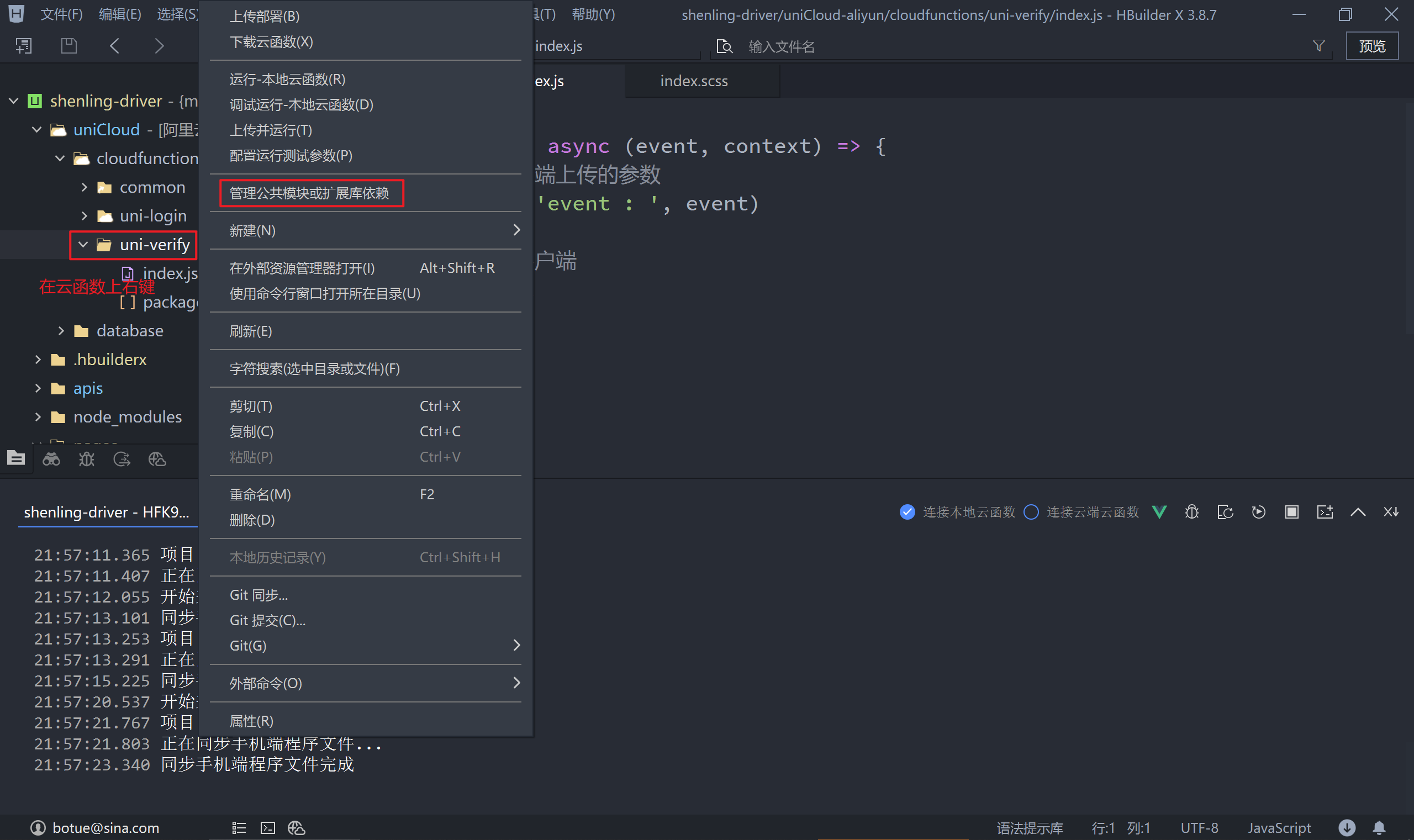Click the debug bug icon in console toolbar

point(1191,513)
